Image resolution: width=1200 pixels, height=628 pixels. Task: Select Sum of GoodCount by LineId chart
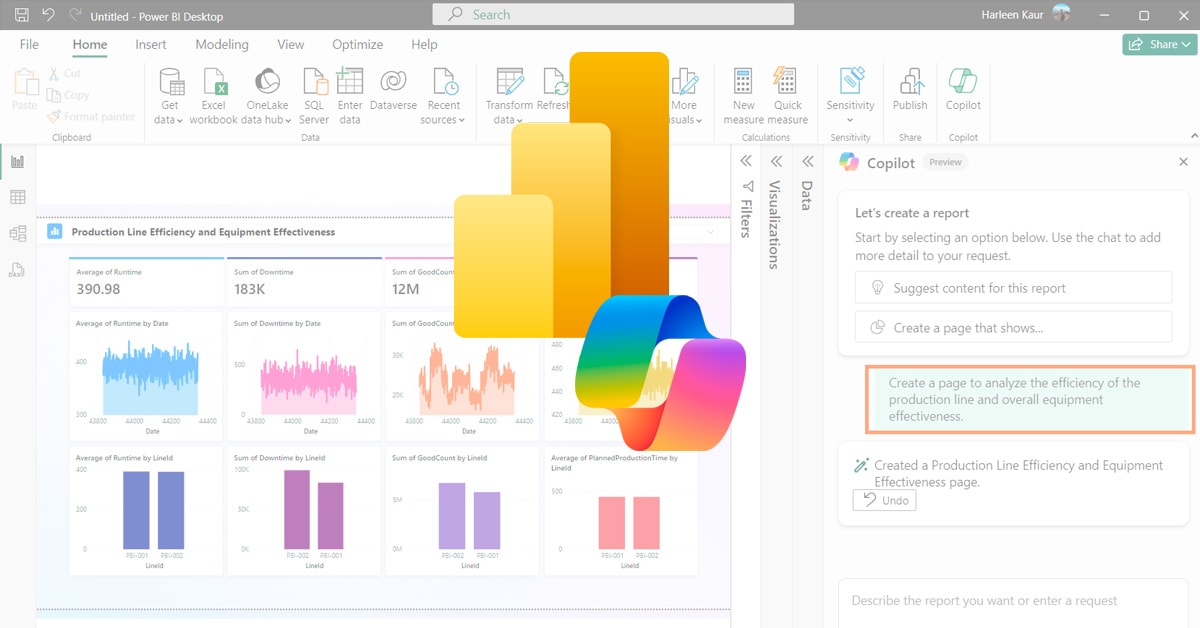tap(462, 511)
